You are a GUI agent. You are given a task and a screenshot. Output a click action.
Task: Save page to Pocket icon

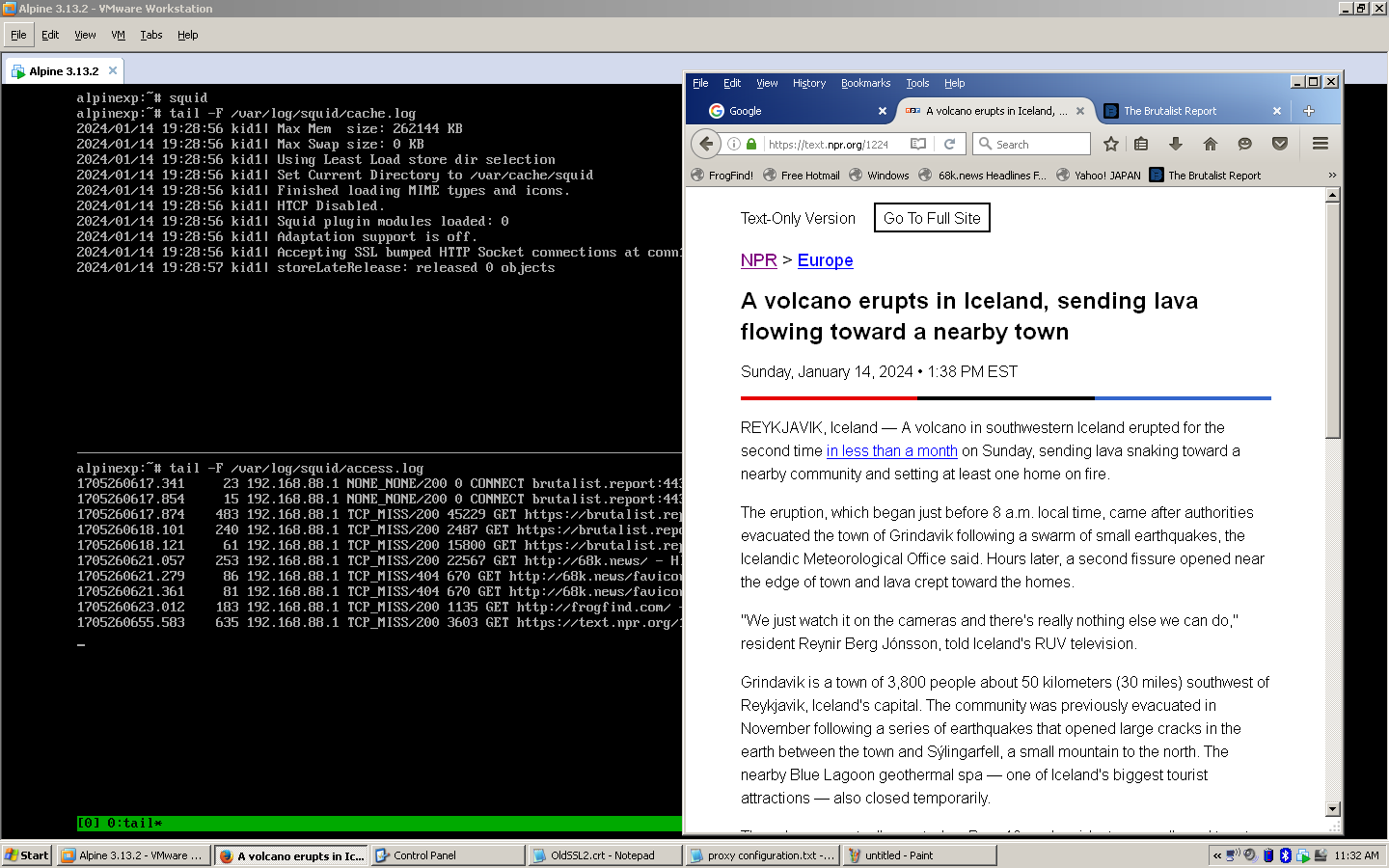(1280, 144)
